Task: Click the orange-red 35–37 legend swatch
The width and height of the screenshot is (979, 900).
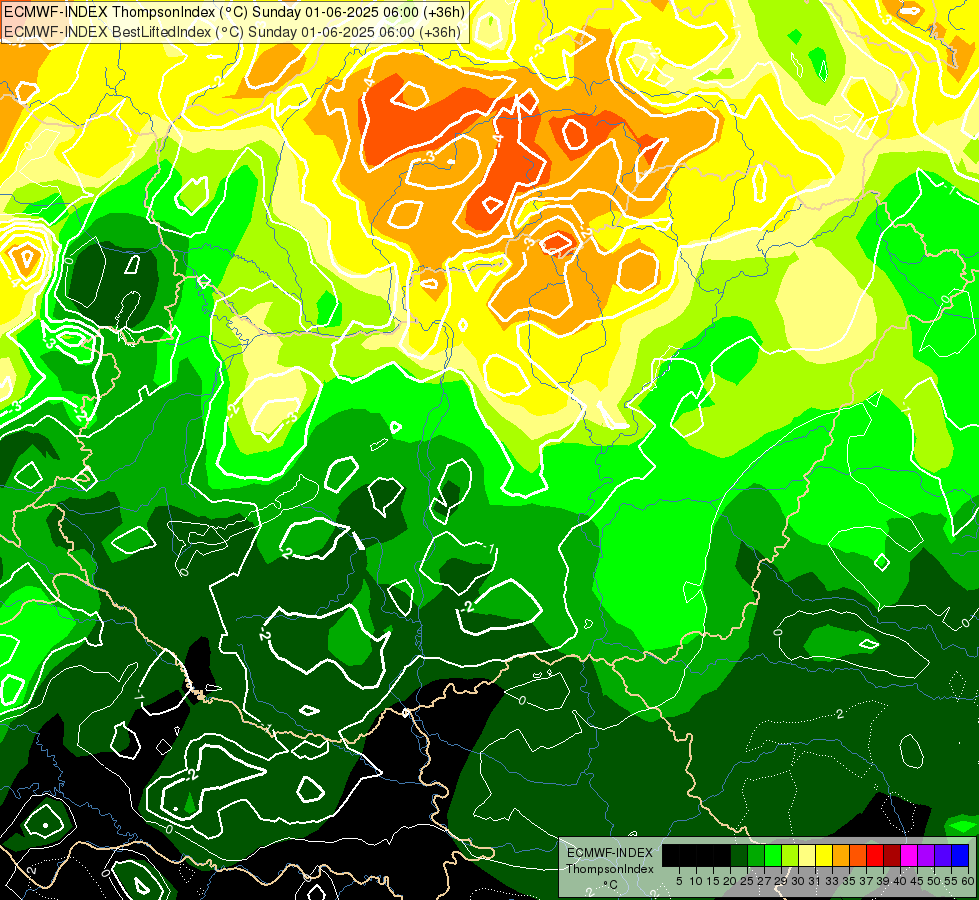Action: pos(858,855)
